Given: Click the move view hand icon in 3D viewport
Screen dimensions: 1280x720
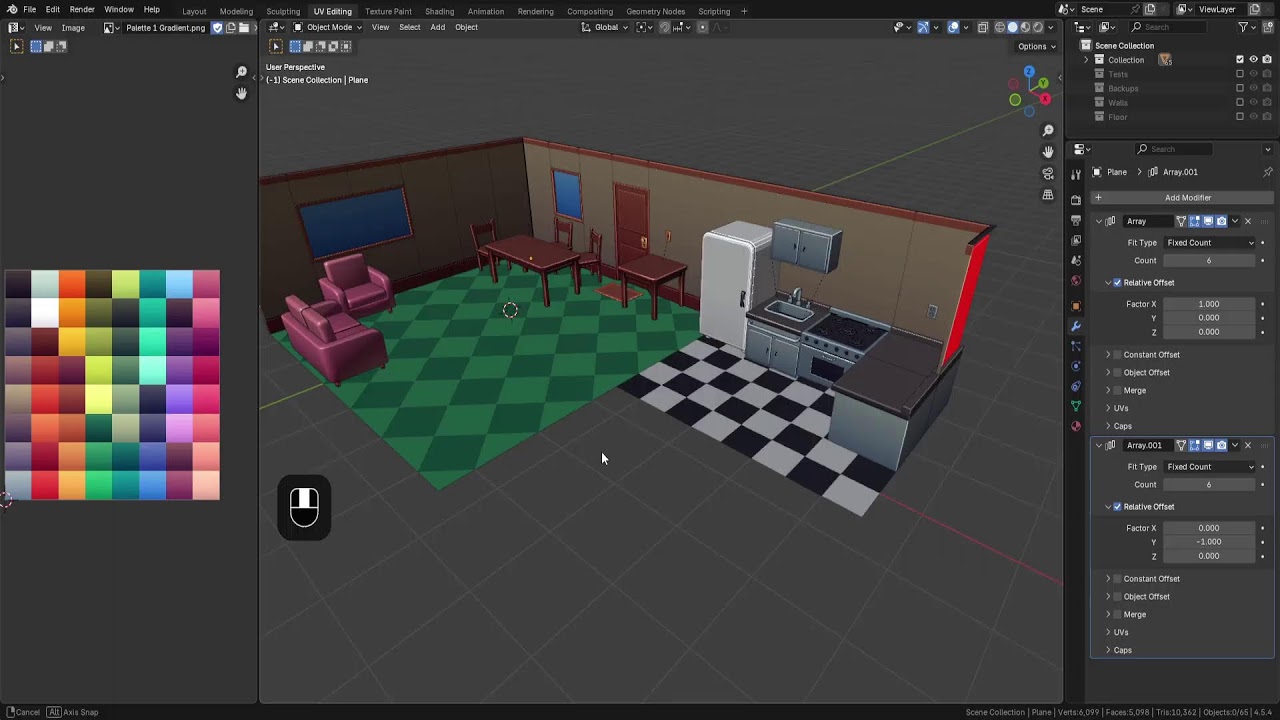Looking at the screenshot, I should (x=1048, y=152).
